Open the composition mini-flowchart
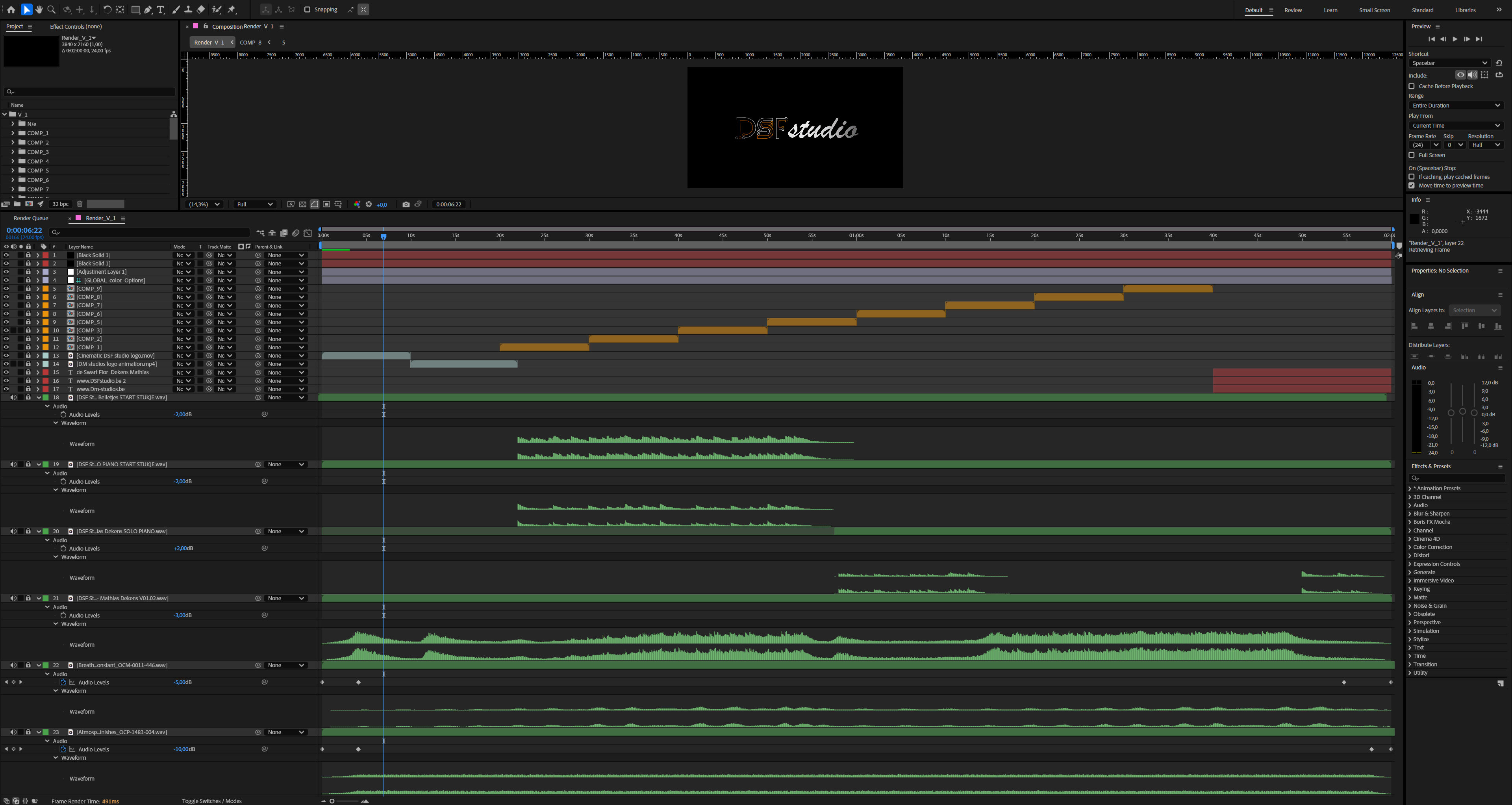Image resolution: width=1512 pixels, height=805 pixels. click(x=260, y=233)
